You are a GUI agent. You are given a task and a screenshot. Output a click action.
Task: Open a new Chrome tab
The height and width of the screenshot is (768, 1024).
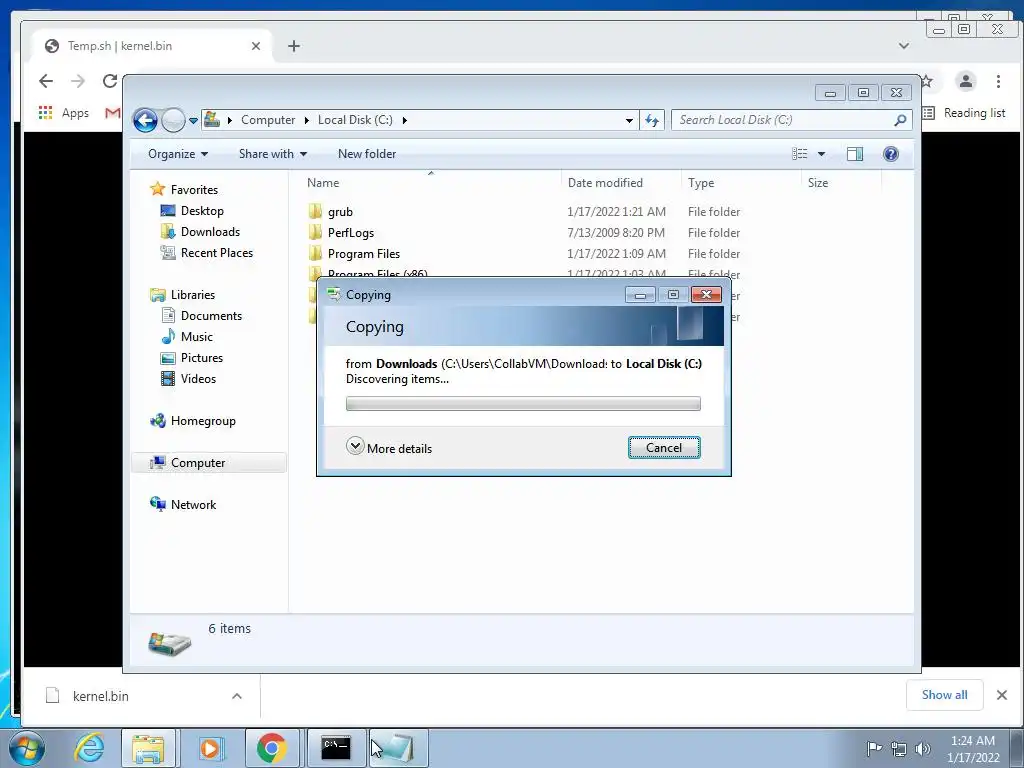pos(294,46)
